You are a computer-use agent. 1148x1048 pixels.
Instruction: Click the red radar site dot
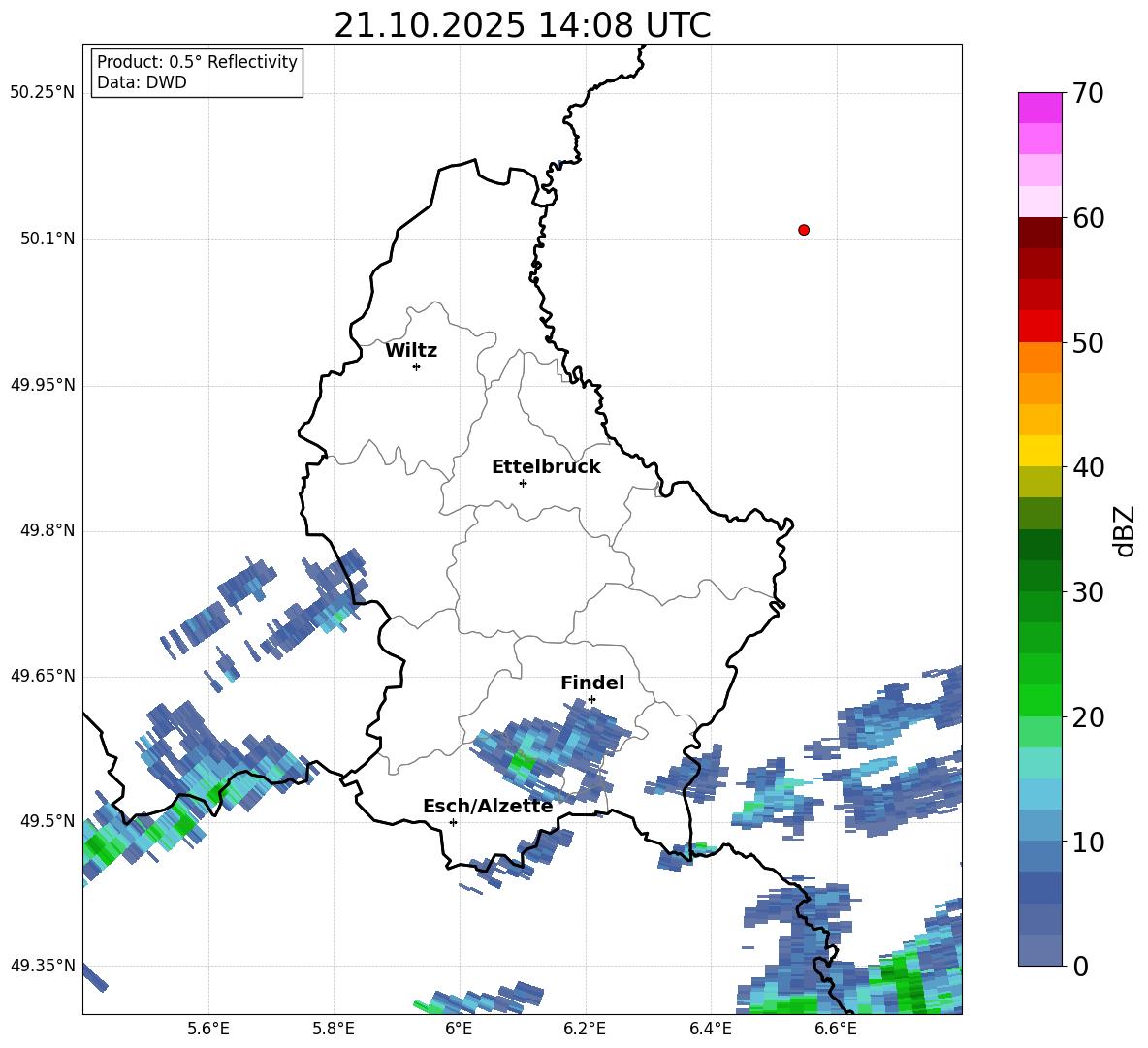[804, 230]
